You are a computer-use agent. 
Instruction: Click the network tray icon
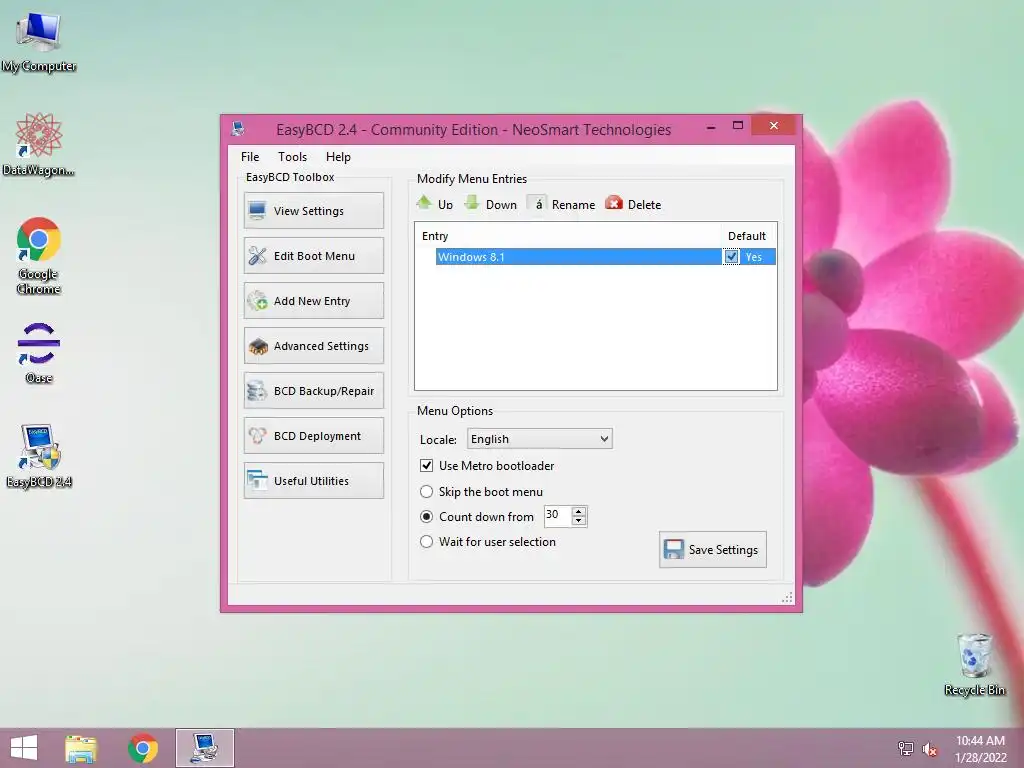pyautogui.click(x=905, y=748)
